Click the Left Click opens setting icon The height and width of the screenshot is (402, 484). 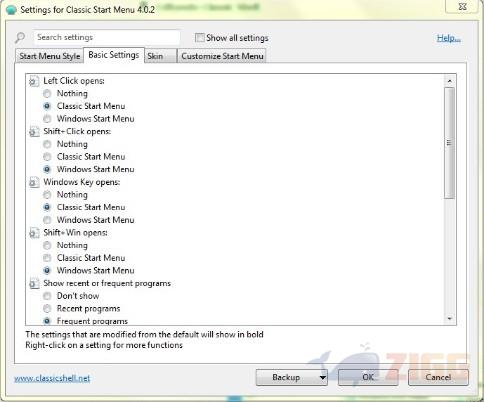click(x=34, y=81)
